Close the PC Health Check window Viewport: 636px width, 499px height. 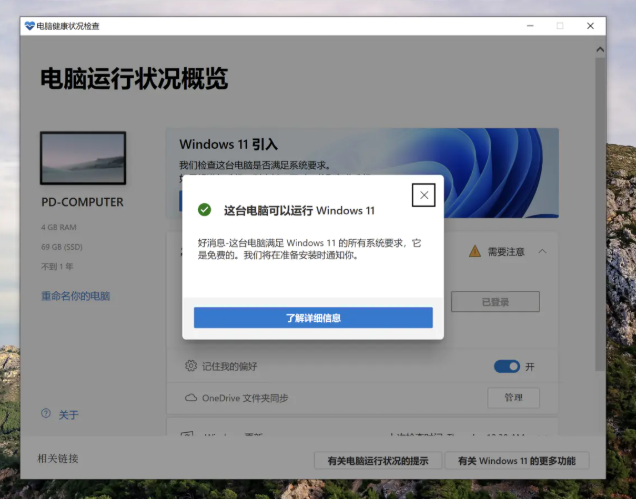tap(591, 26)
